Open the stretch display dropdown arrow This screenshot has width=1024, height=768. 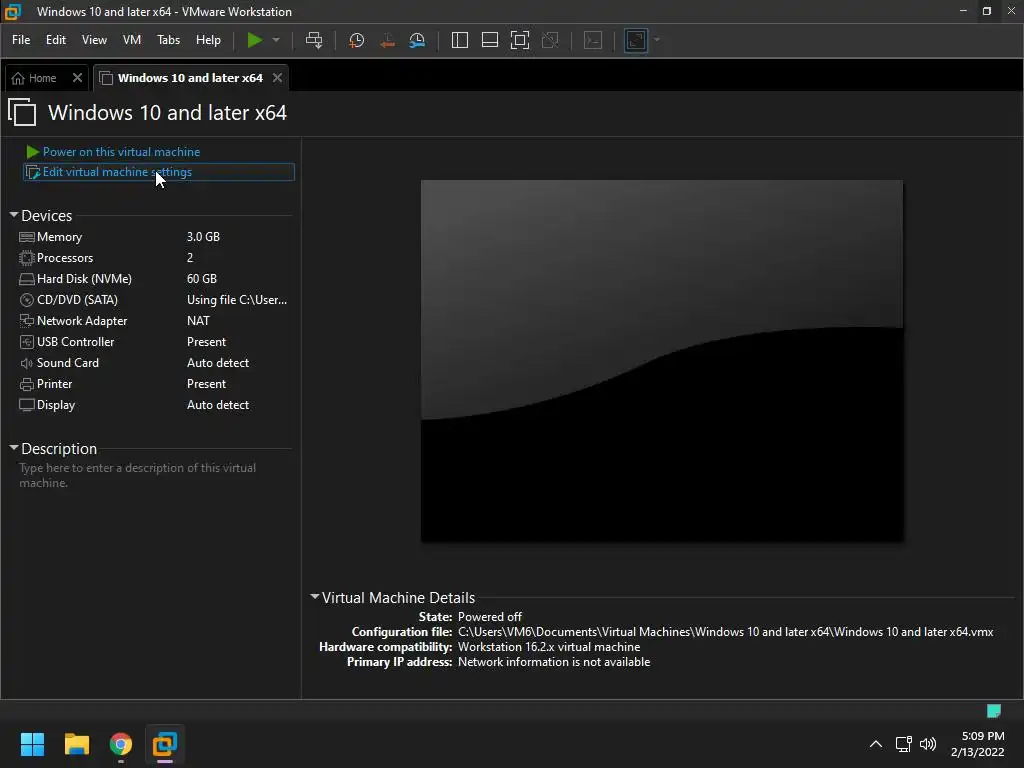[x=657, y=40]
